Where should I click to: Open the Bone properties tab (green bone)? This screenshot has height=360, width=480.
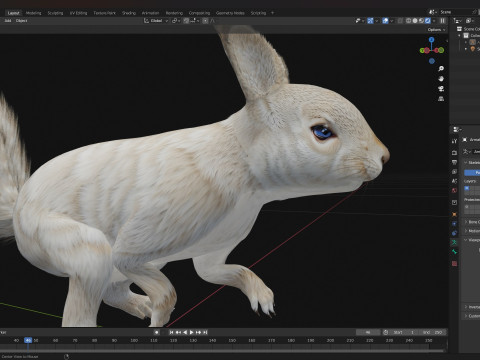tap(454, 252)
